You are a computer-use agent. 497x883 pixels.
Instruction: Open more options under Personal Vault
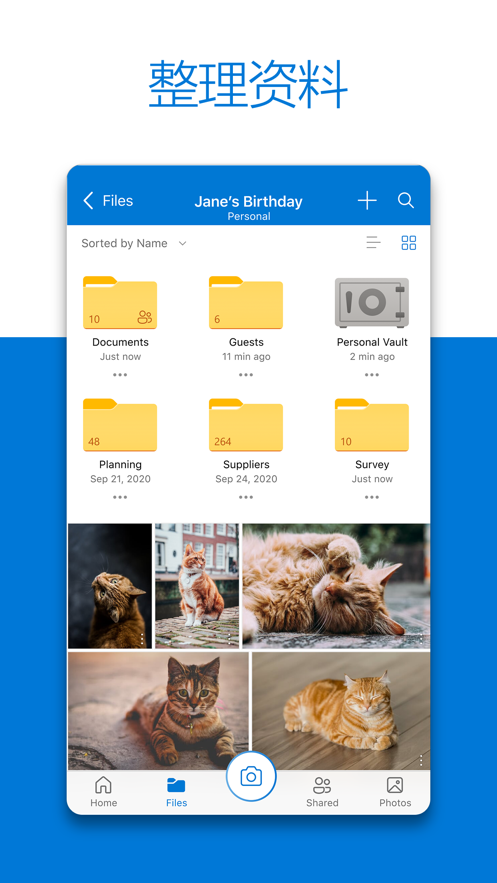point(371,374)
